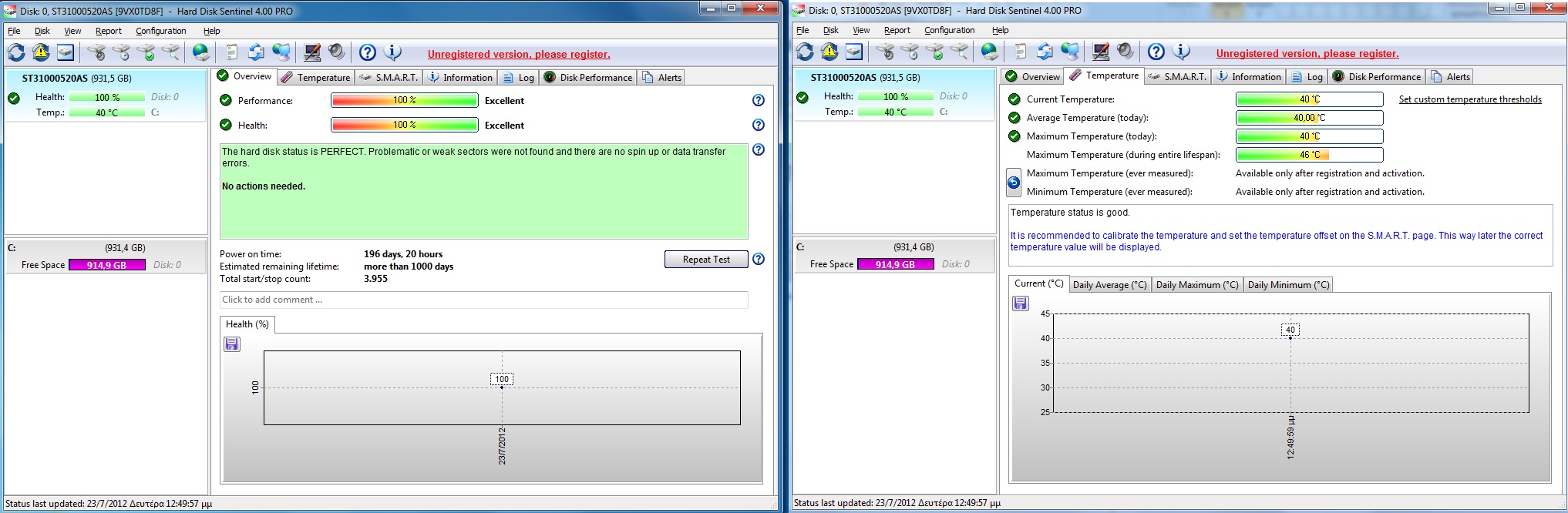The height and width of the screenshot is (513, 1568).
Task: Click blue arrow icon beside Maximum Temperature ever measured
Action: [1014, 183]
